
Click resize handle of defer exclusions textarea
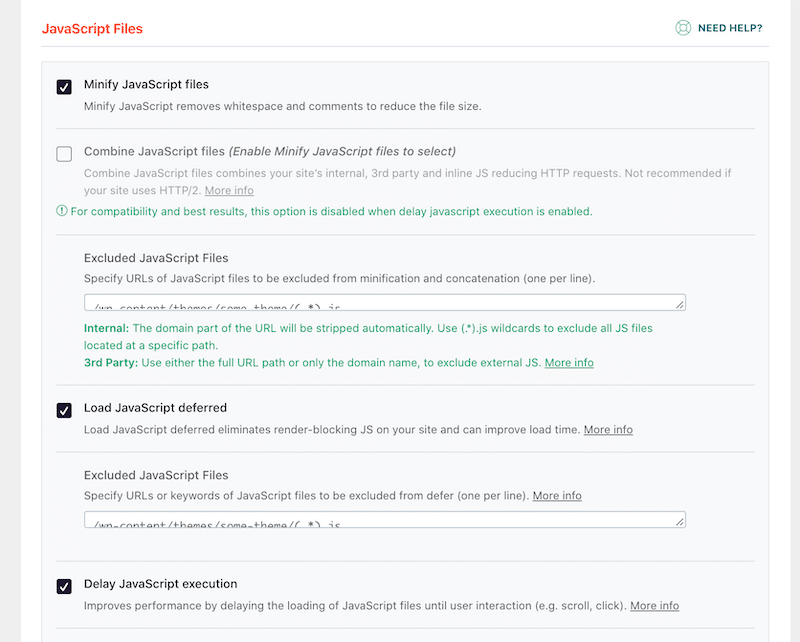[680, 521]
